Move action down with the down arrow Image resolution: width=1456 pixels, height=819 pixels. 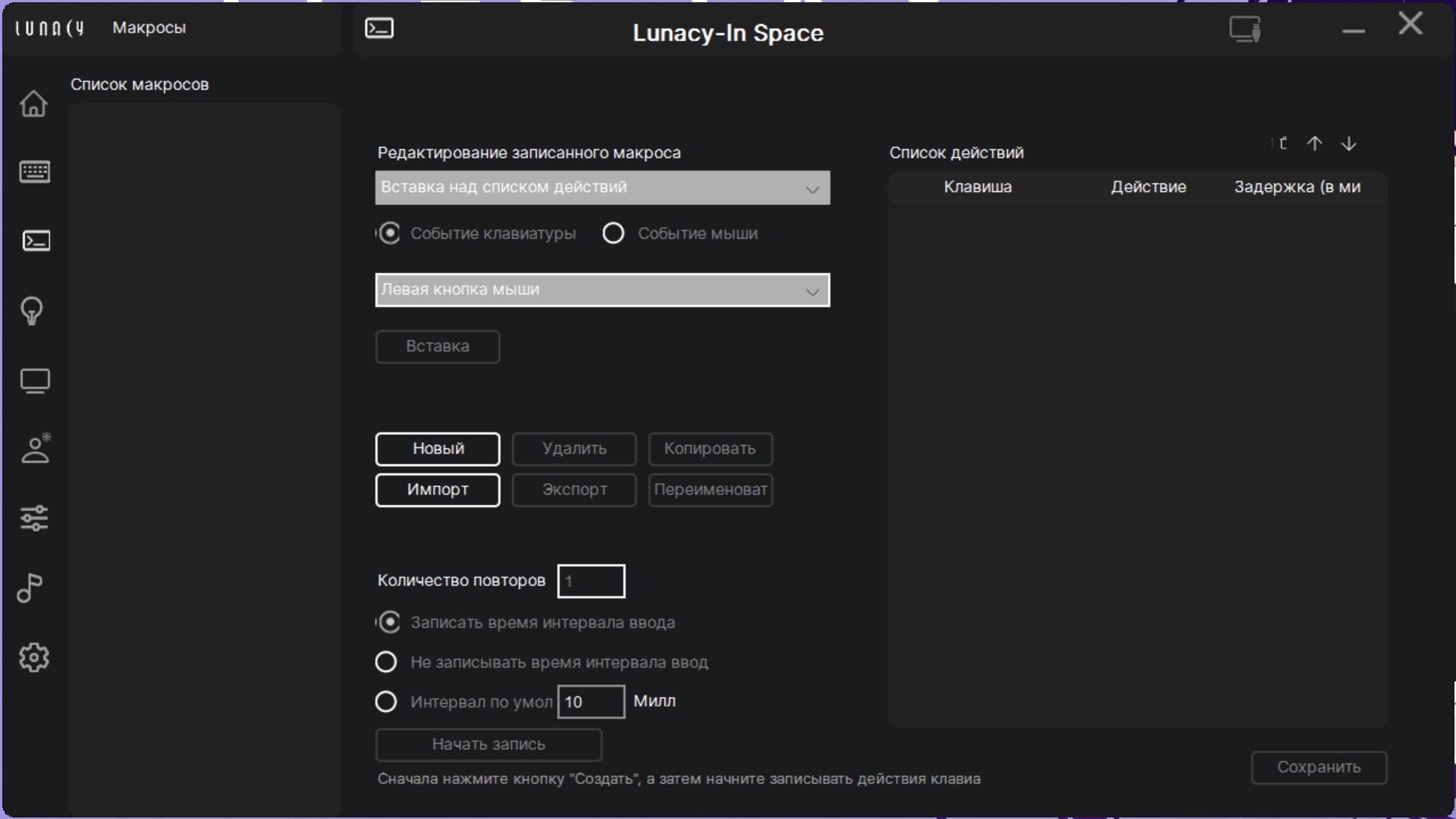[x=1348, y=143]
